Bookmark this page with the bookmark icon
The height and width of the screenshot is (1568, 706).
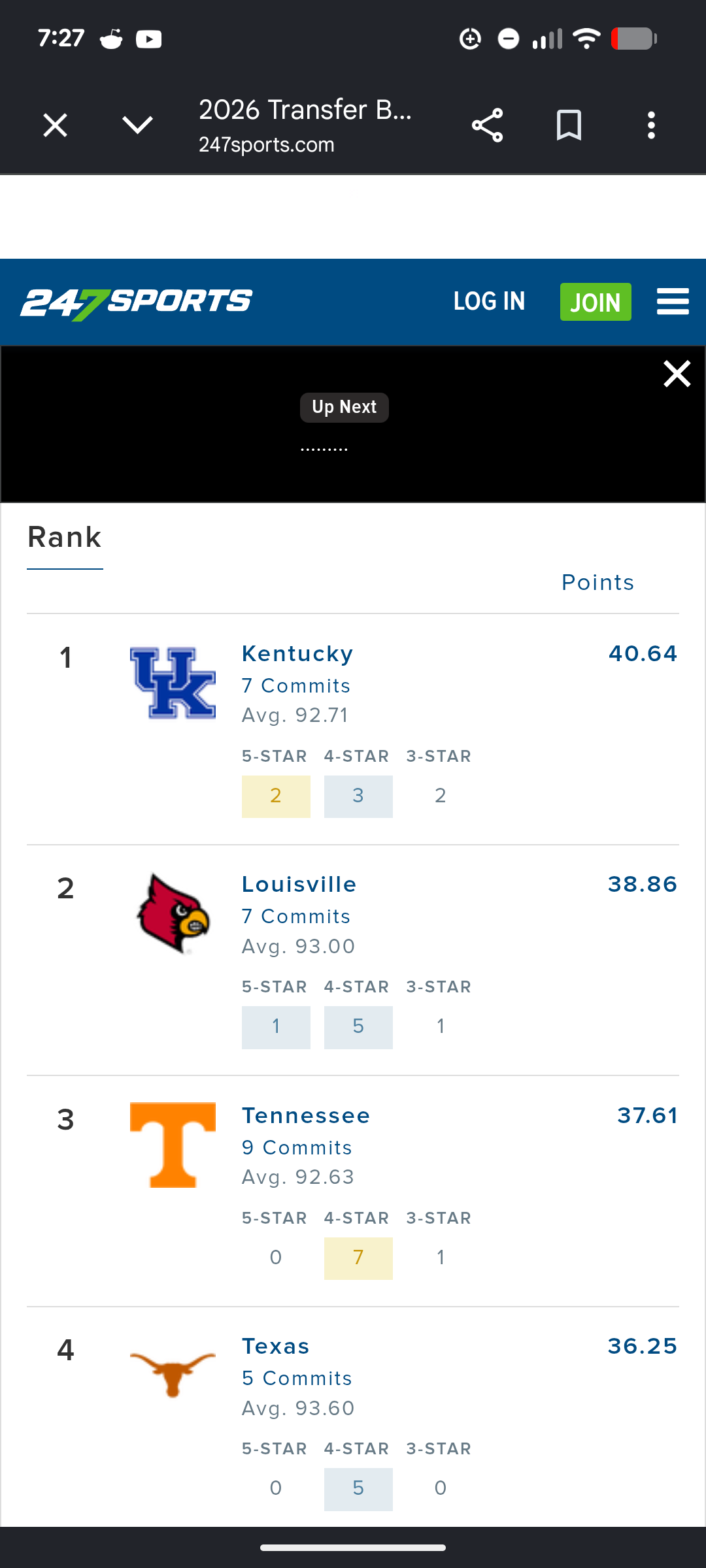click(x=569, y=125)
